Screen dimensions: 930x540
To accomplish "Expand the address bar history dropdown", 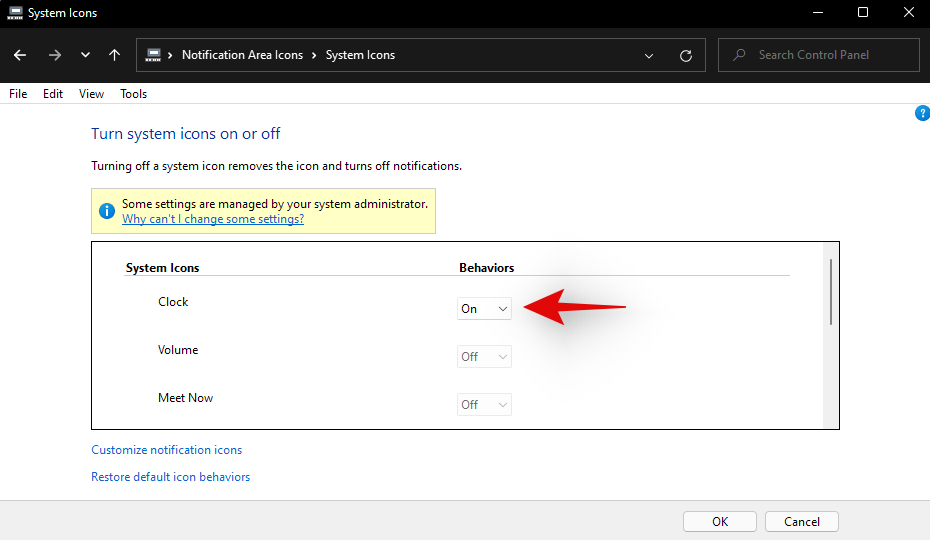I will click(x=649, y=55).
